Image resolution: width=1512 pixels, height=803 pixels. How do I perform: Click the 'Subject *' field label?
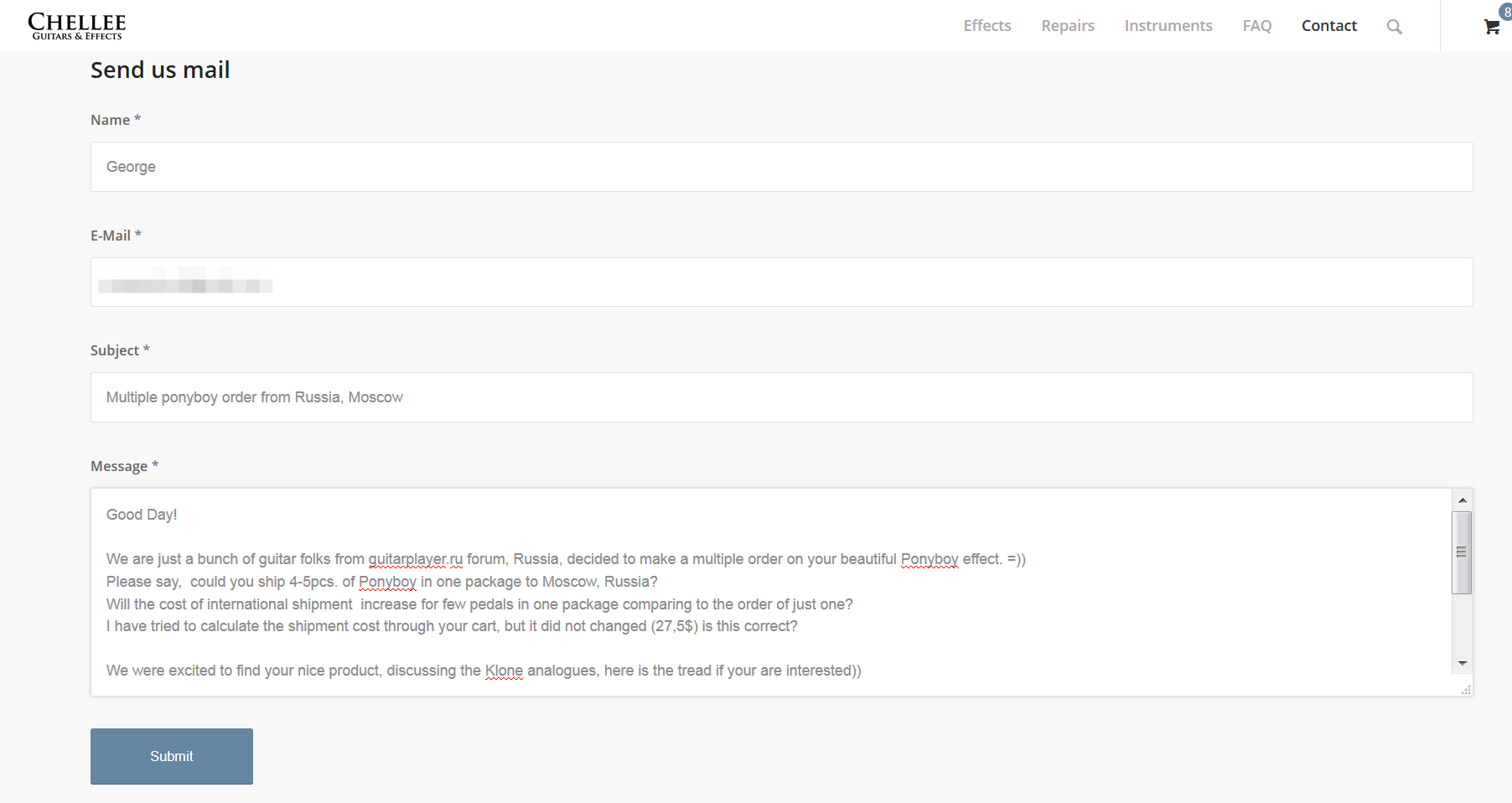coord(120,350)
